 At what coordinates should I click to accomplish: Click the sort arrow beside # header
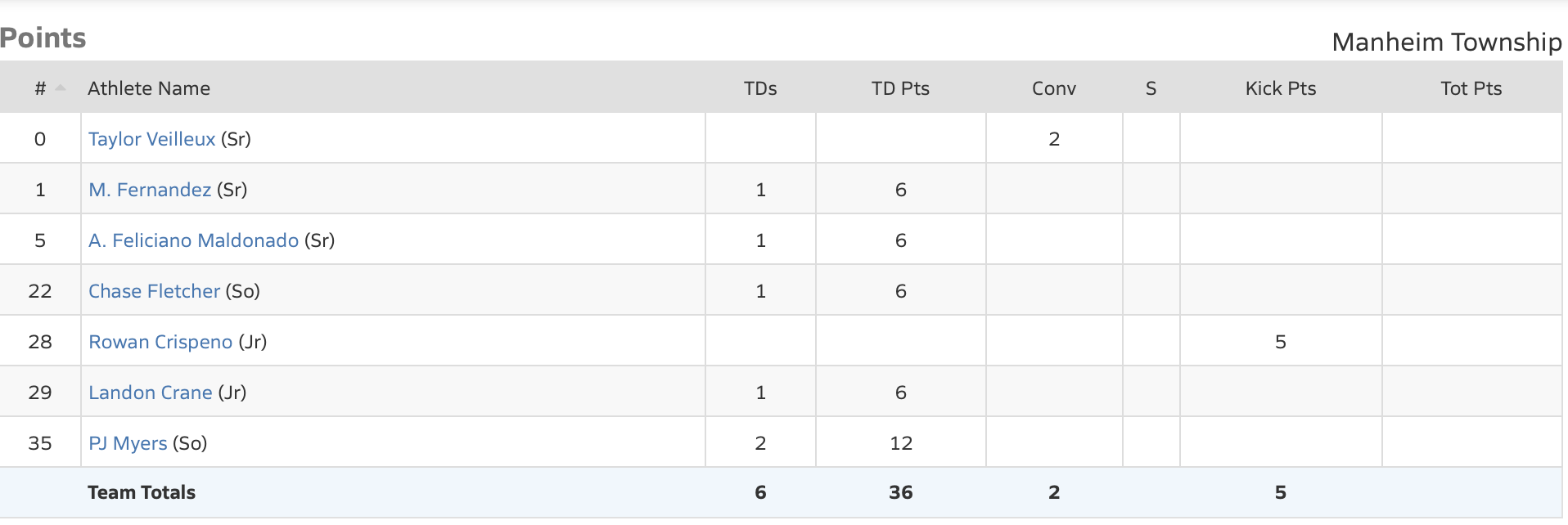pyautogui.click(x=61, y=88)
